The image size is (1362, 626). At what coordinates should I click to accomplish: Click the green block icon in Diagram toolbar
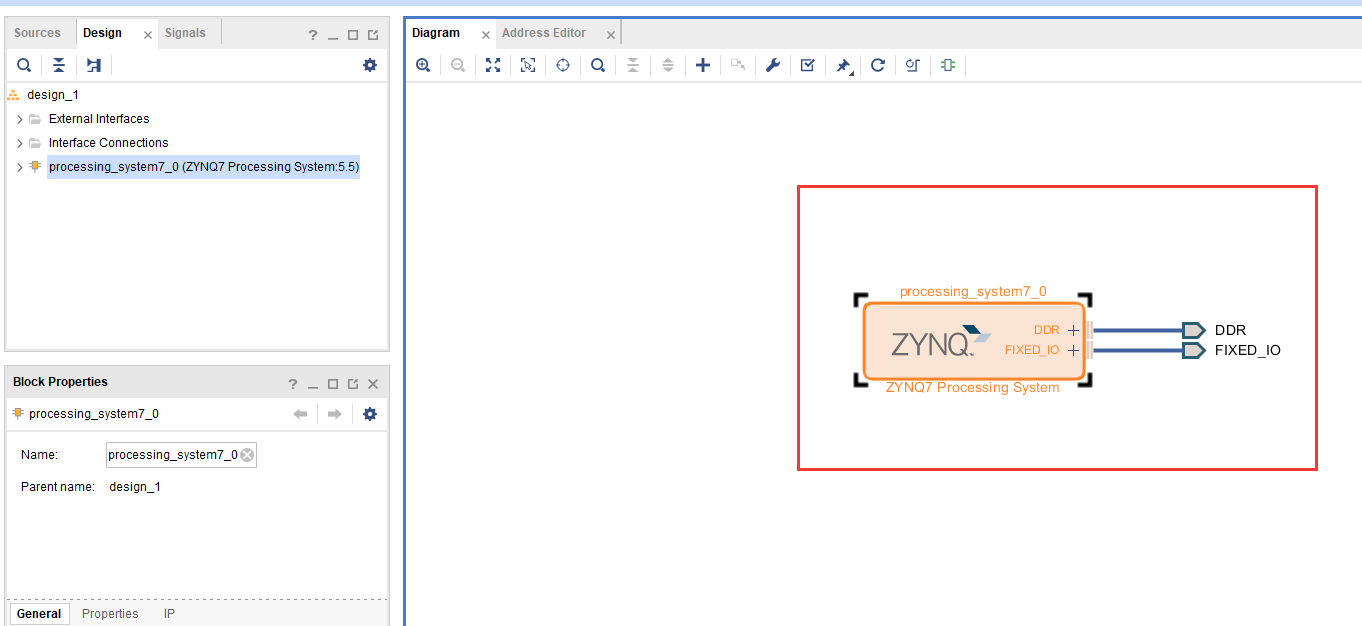point(947,65)
